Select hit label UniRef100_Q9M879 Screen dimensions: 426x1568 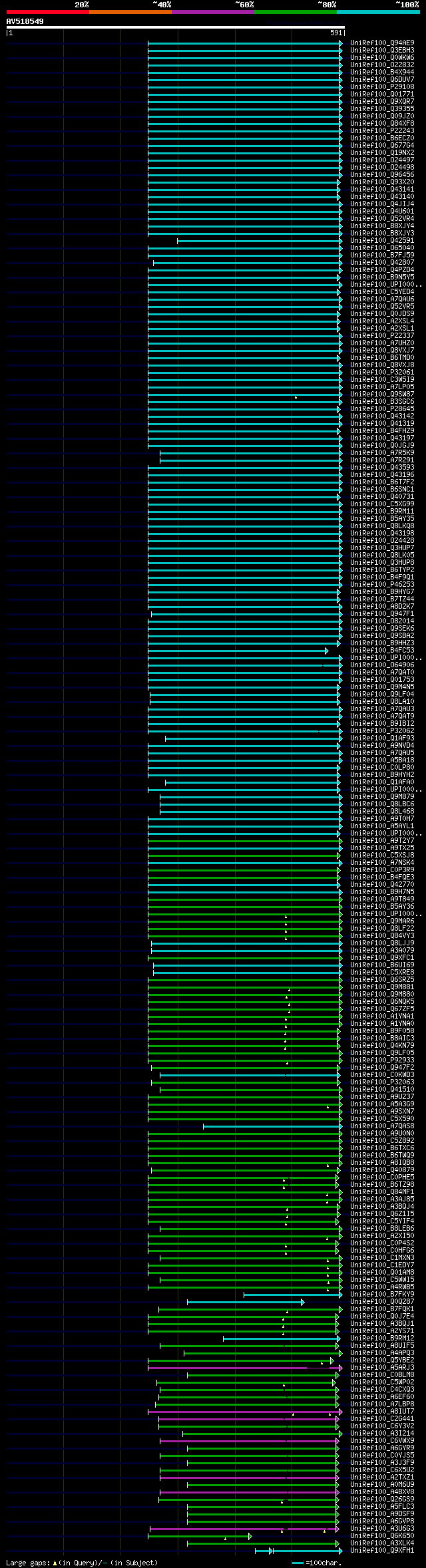(x=382, y=796)
